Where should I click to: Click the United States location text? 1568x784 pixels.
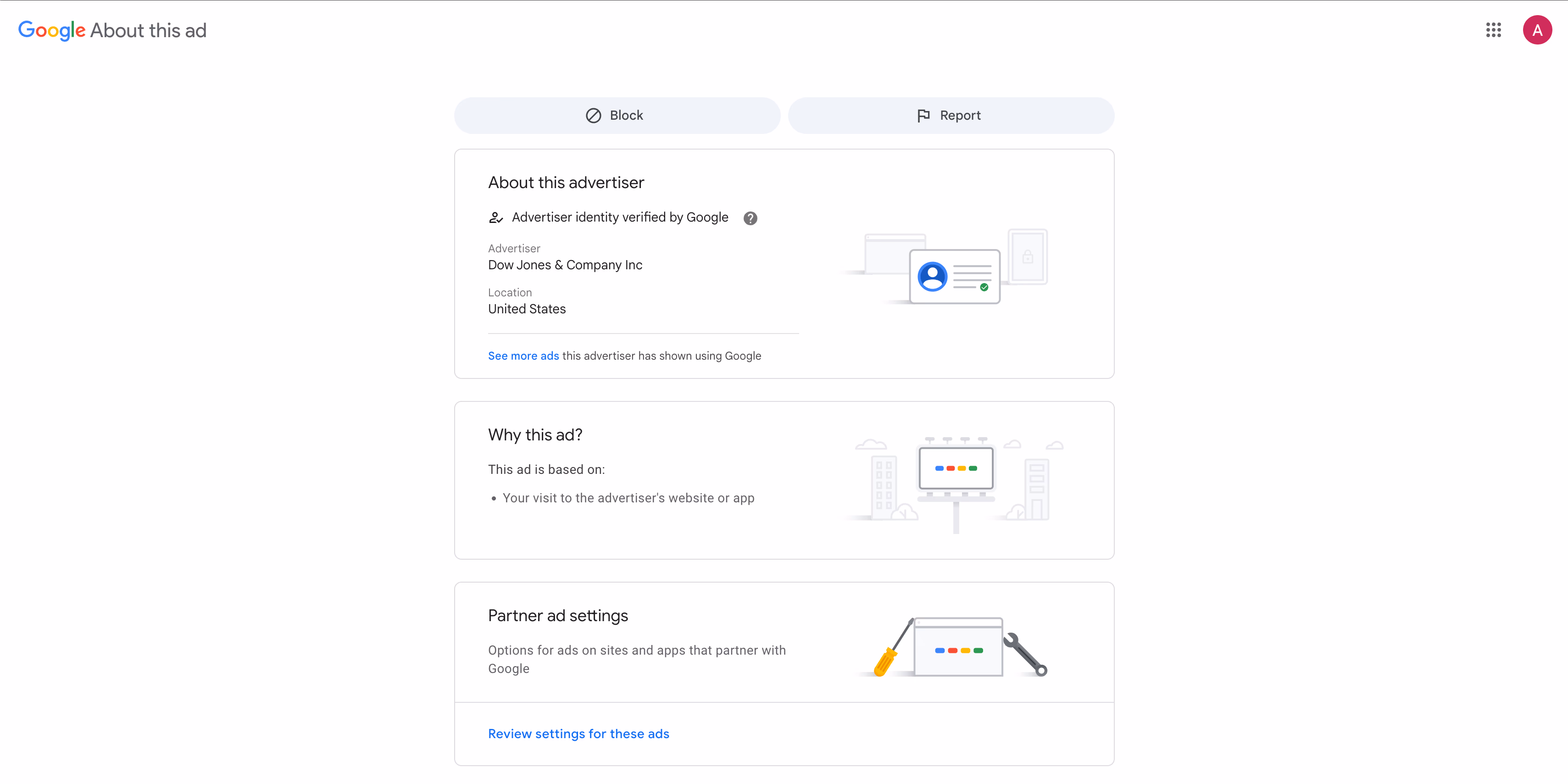(527, 309)
